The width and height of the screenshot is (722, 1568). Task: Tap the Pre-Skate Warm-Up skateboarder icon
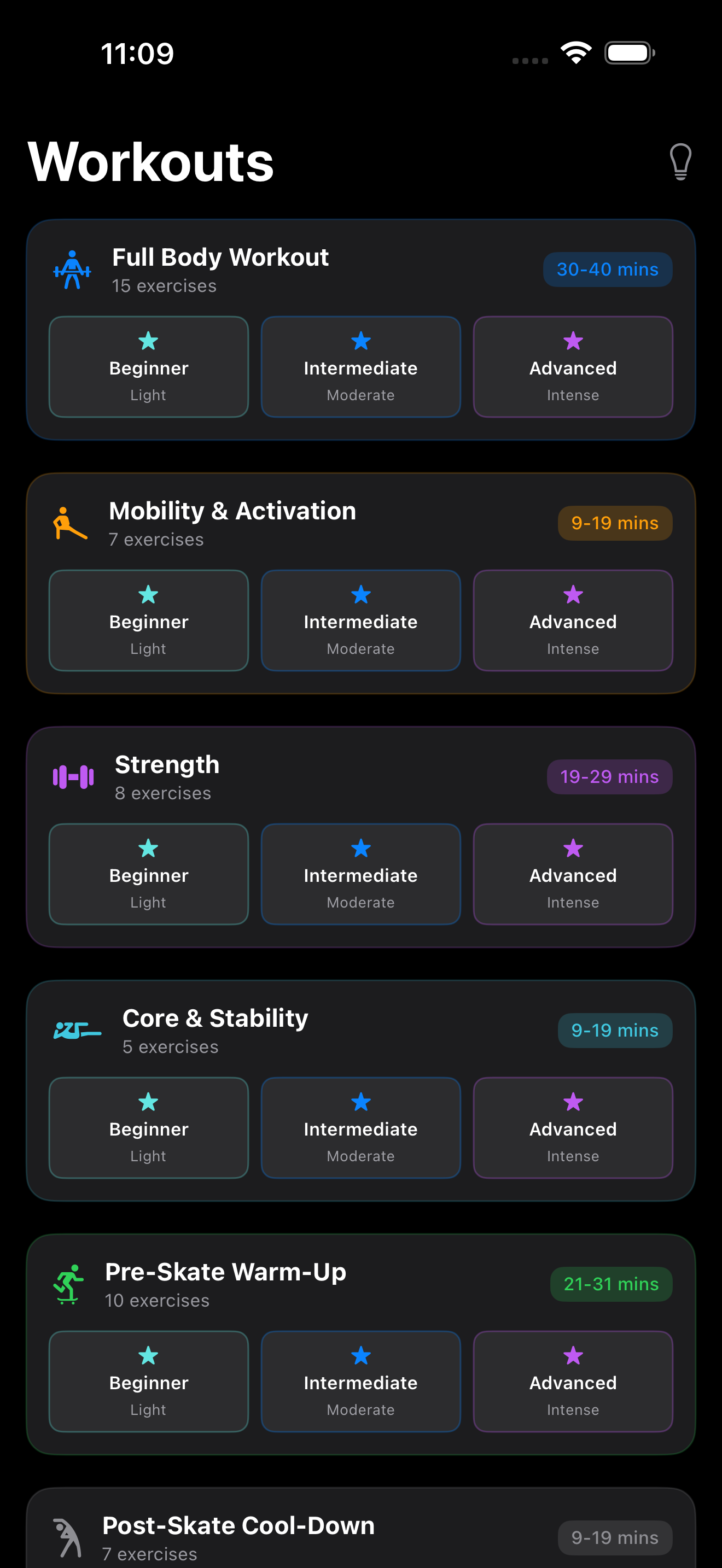tap(68, 1284)
